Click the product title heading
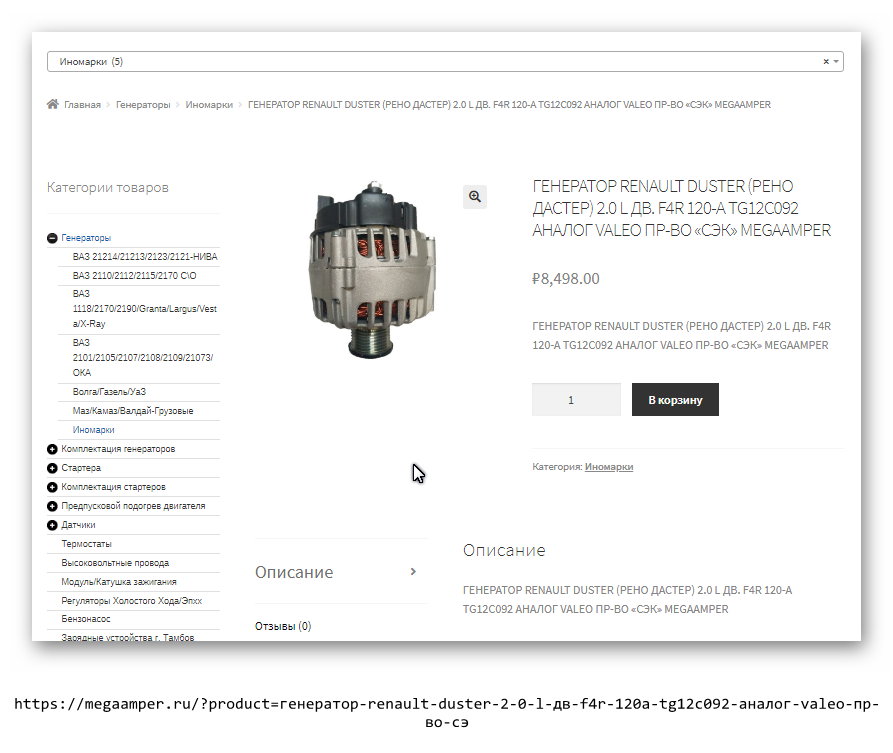Image resolution: width=893 pixels, height=753 pixels. point(682,208)
